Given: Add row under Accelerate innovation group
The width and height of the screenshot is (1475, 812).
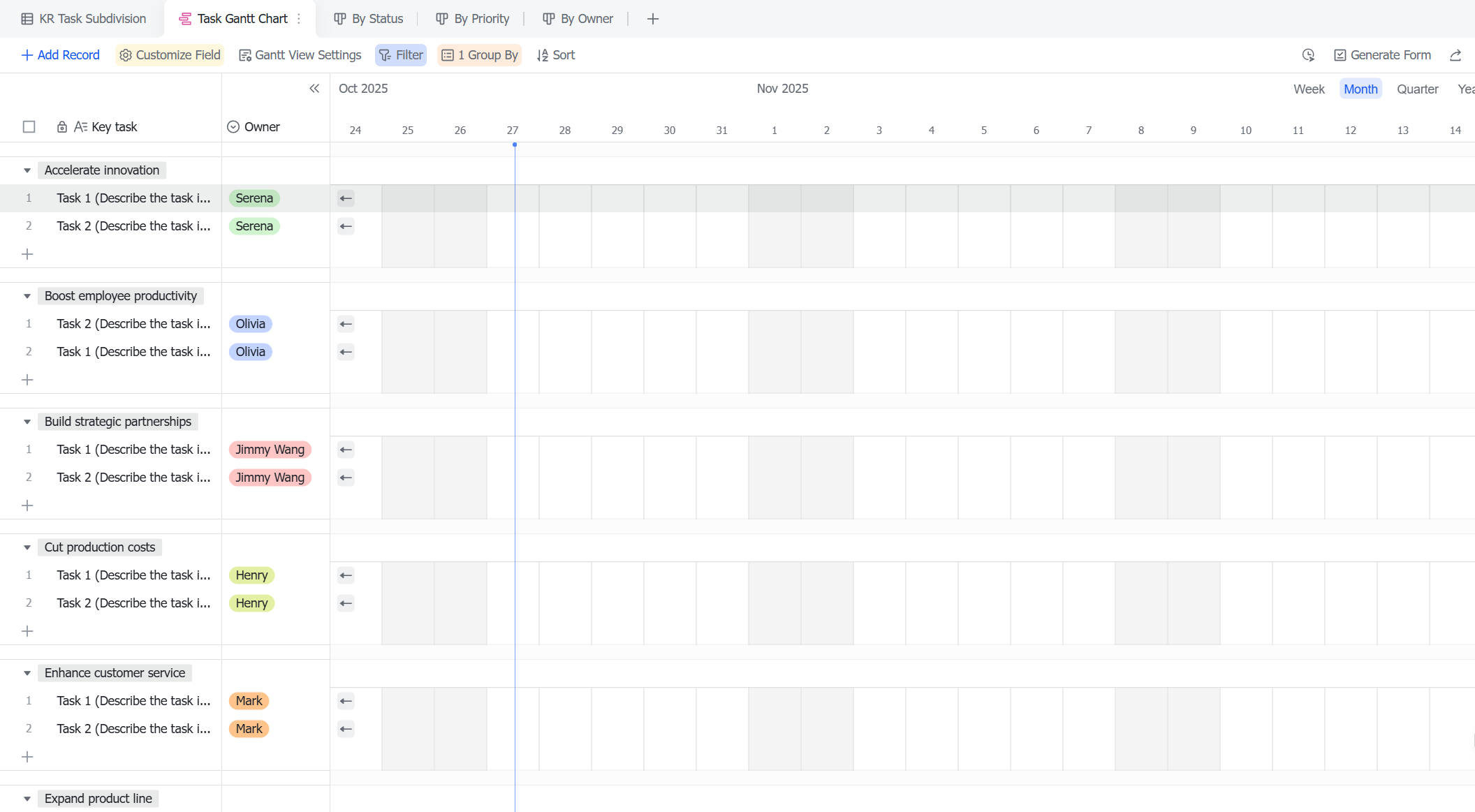Looking at the screenshot, I should 27,254.
